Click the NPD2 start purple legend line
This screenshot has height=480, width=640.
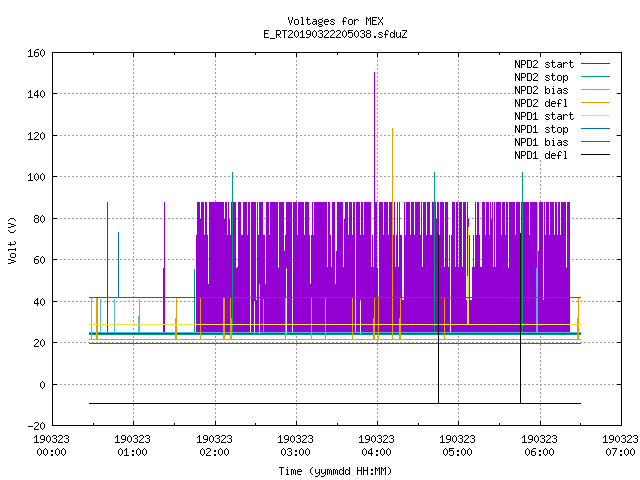595,64
